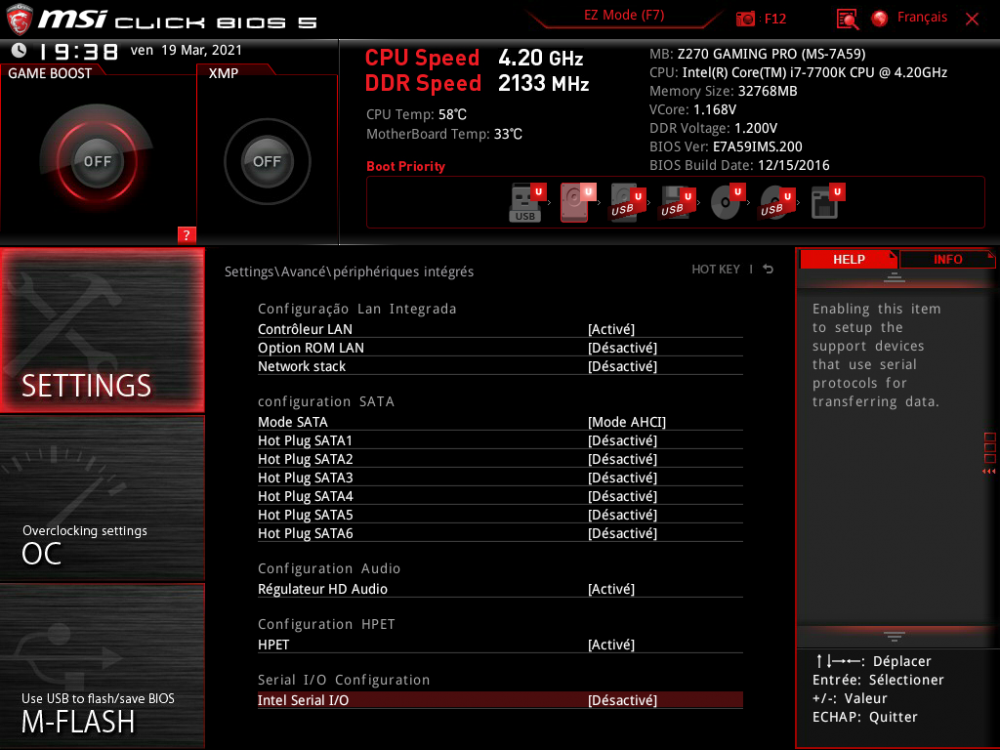Switch to EZ Mode (F7)
1000x750 pixels.
624,16
